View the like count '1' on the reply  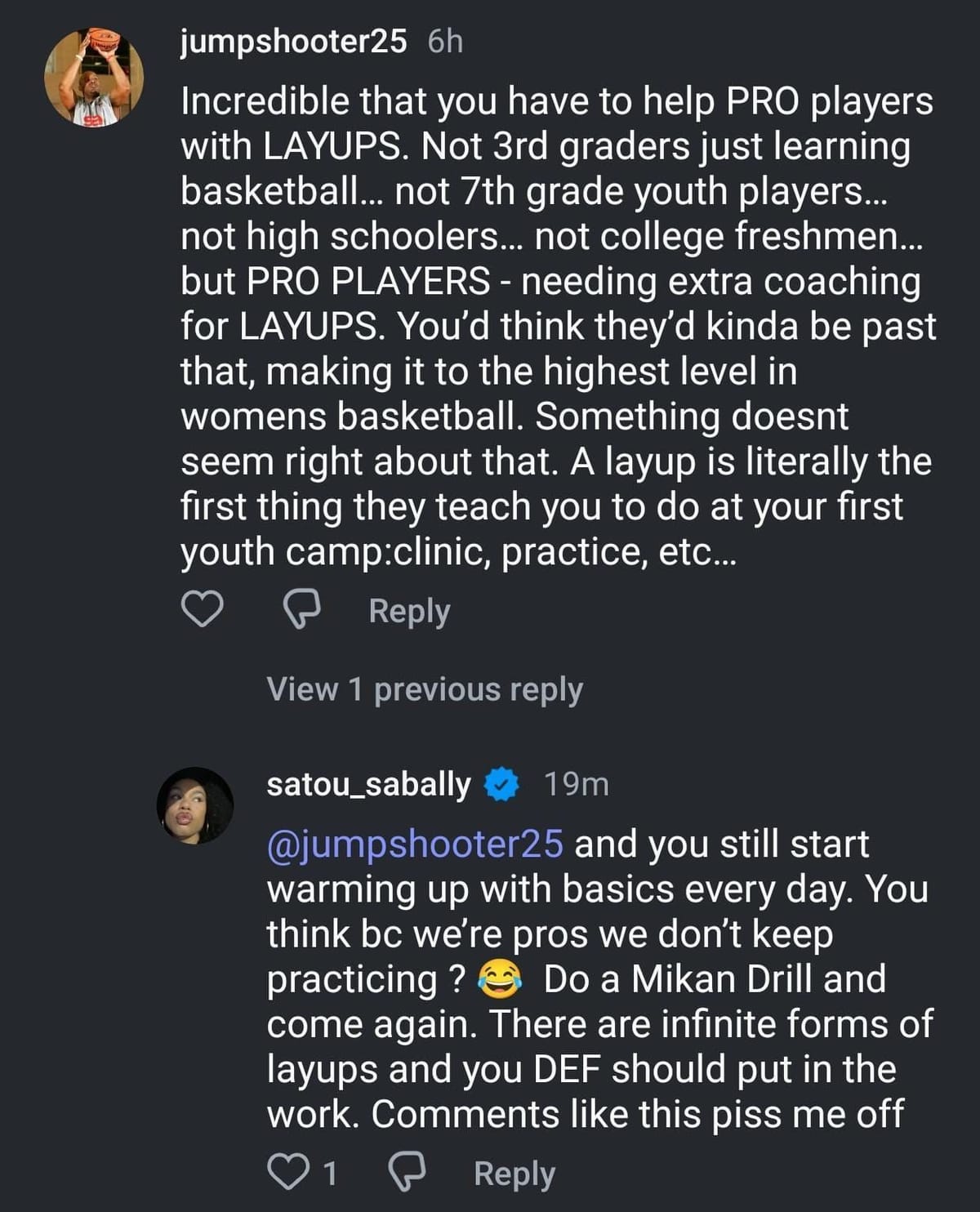tap(330, 1174)
